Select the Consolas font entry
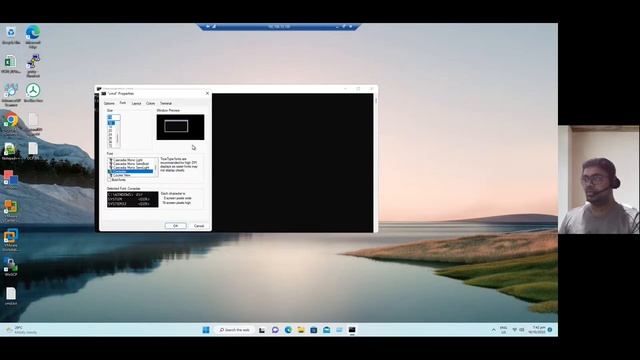 point(131,171)
